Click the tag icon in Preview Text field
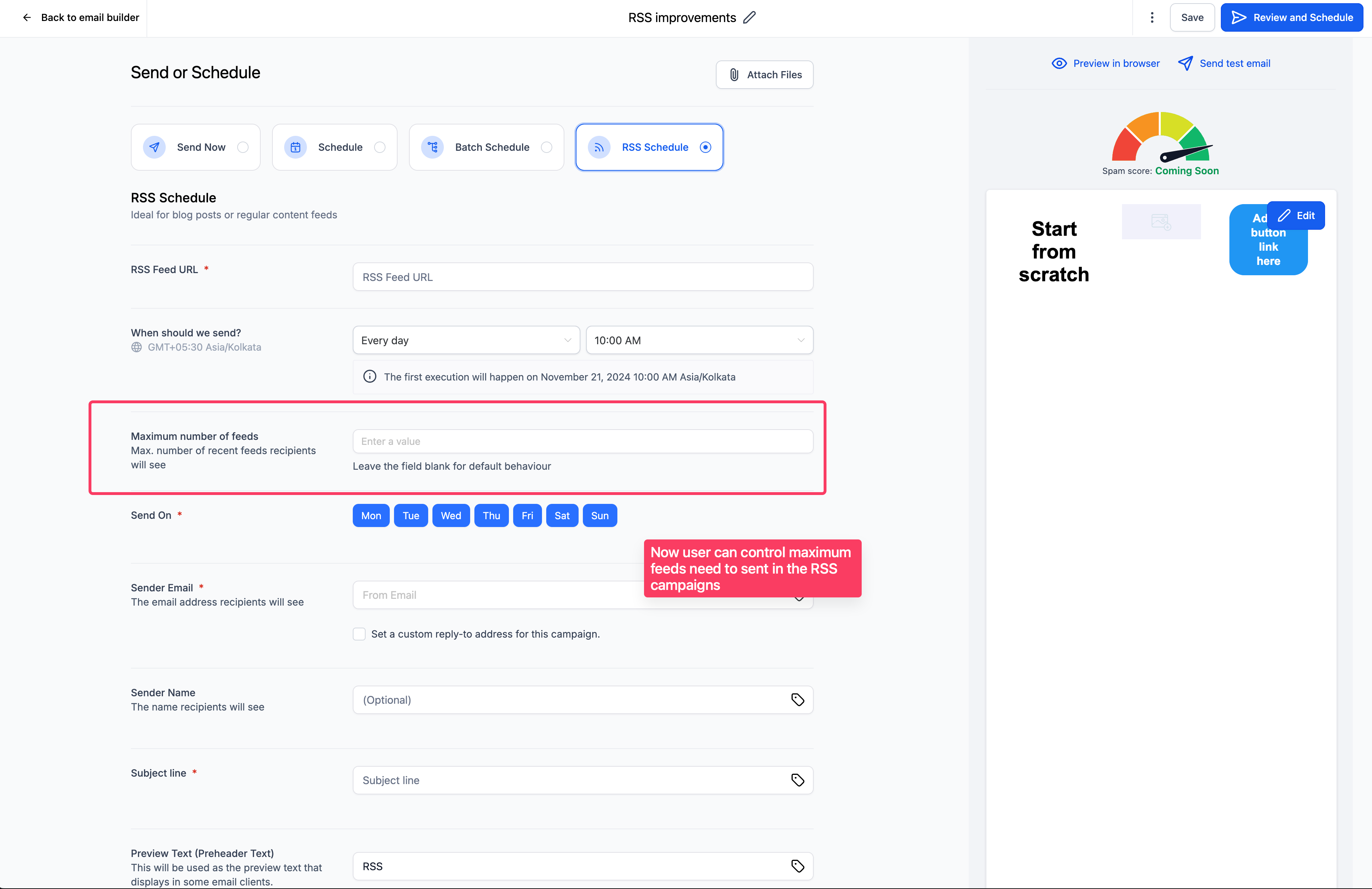This screenshot has height=889, width=1372. 797,866
